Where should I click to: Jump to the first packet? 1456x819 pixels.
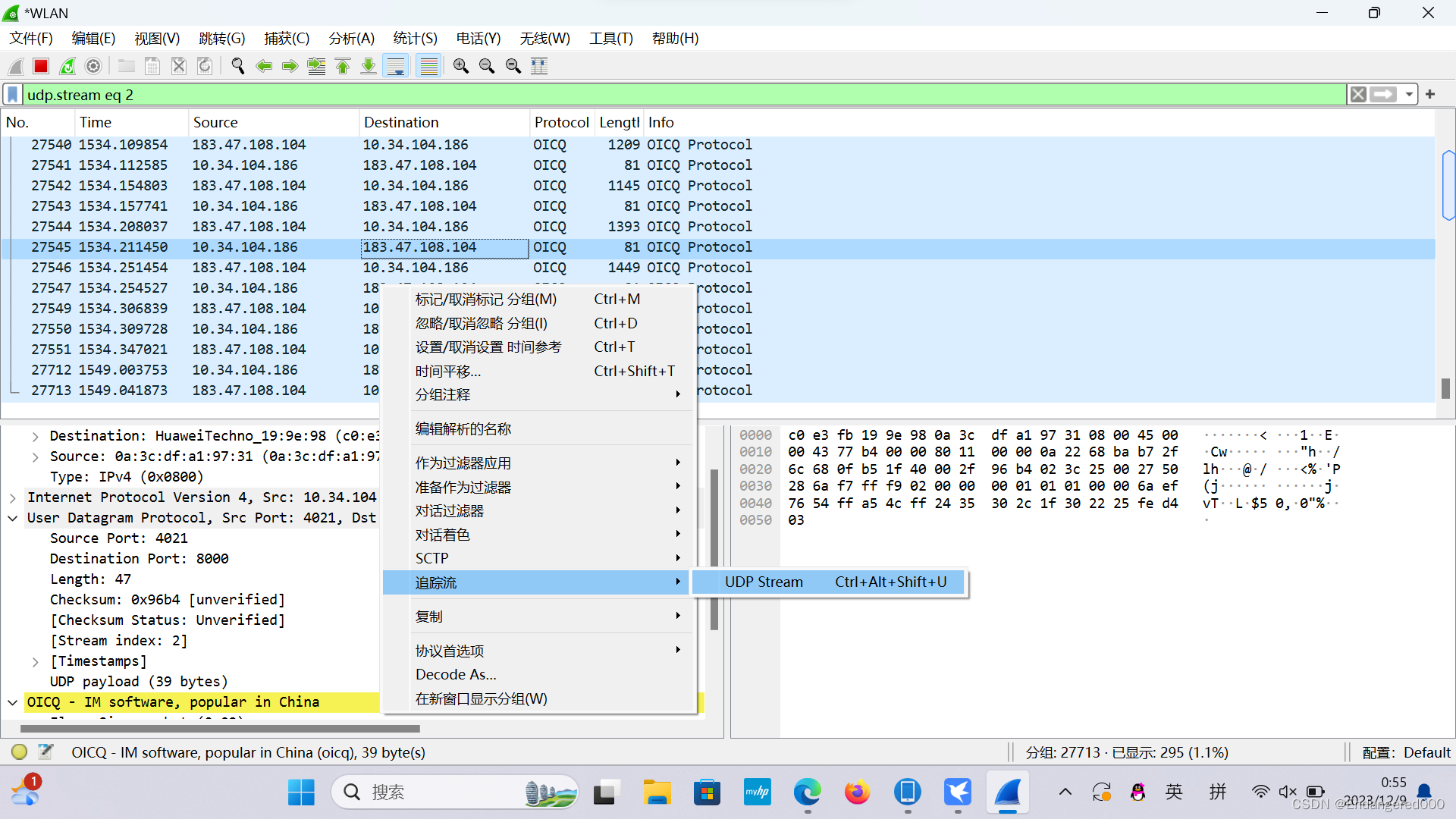coord(343,67)
